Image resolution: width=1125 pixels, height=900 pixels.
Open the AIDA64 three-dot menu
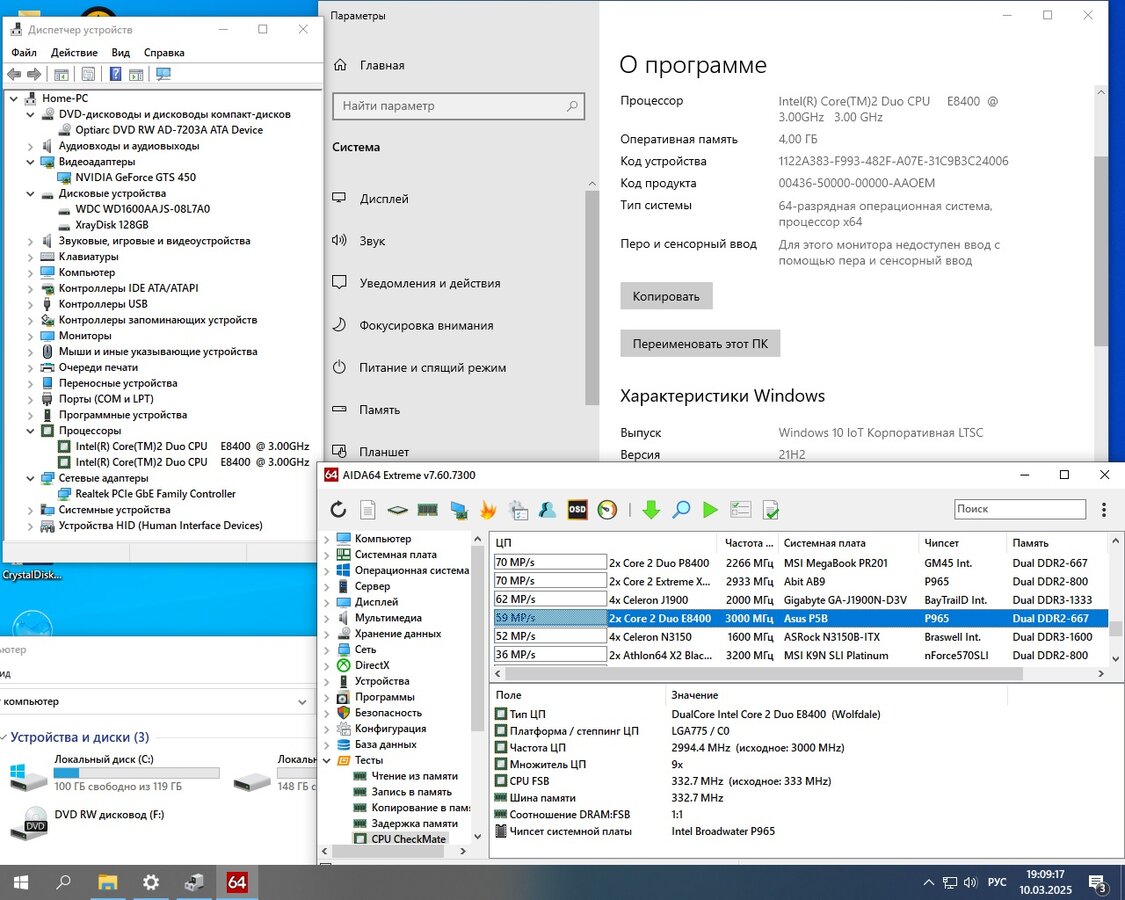[x=1103, y=510]
